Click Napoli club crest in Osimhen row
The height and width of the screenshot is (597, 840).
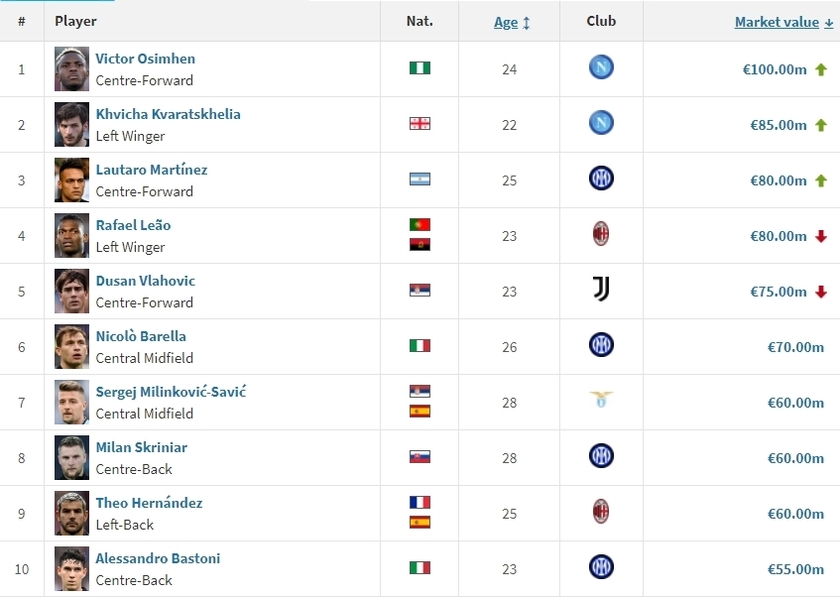pos(601,68)
